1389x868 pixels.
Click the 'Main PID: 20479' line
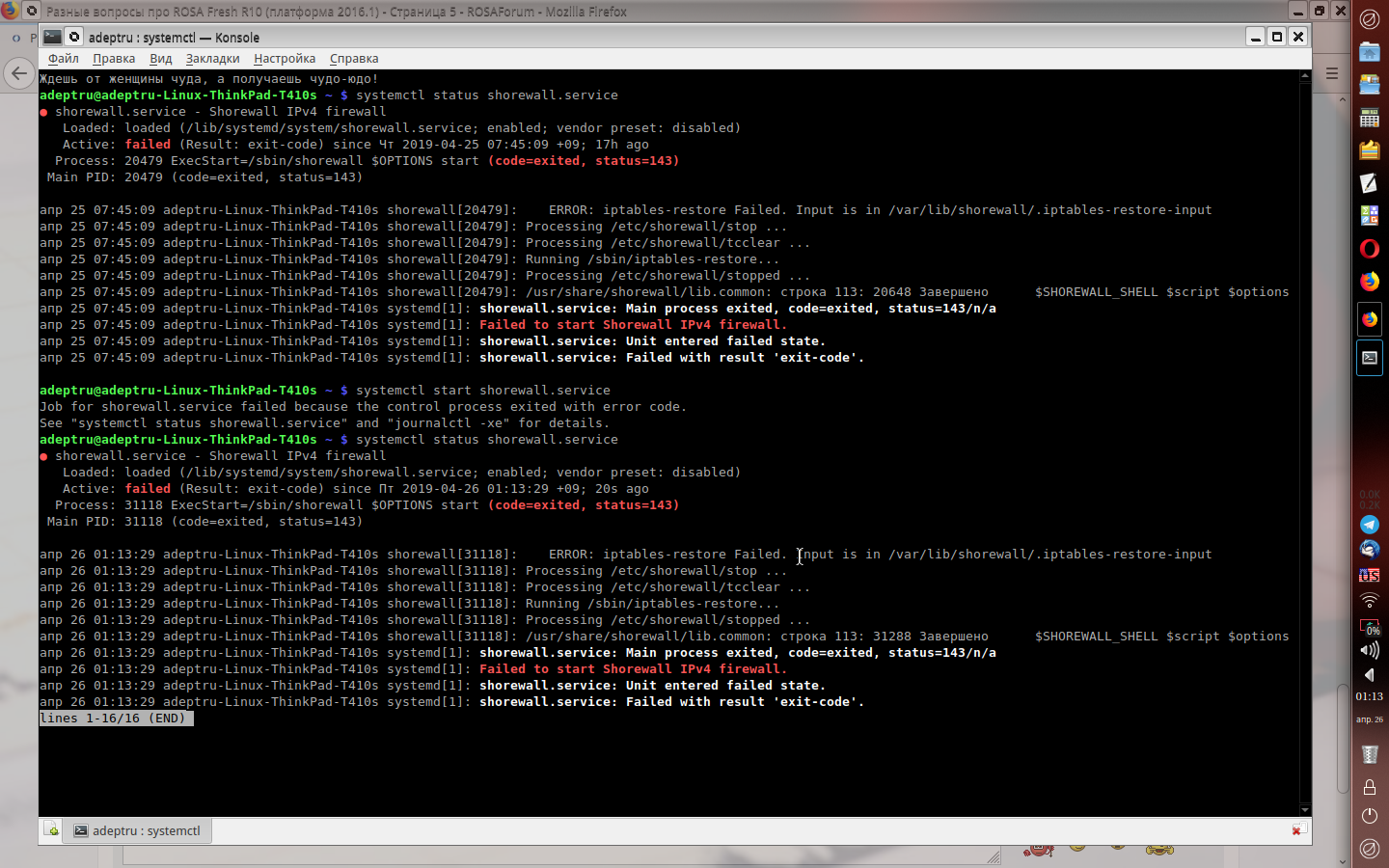(x=205, y=177)
